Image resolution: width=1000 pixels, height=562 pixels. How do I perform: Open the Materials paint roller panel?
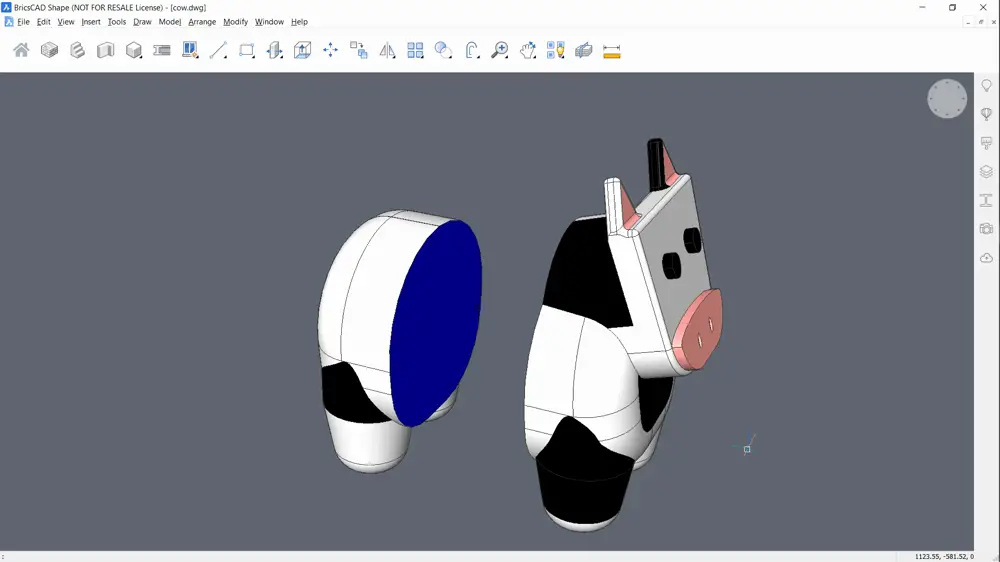[x=987, y=143]
